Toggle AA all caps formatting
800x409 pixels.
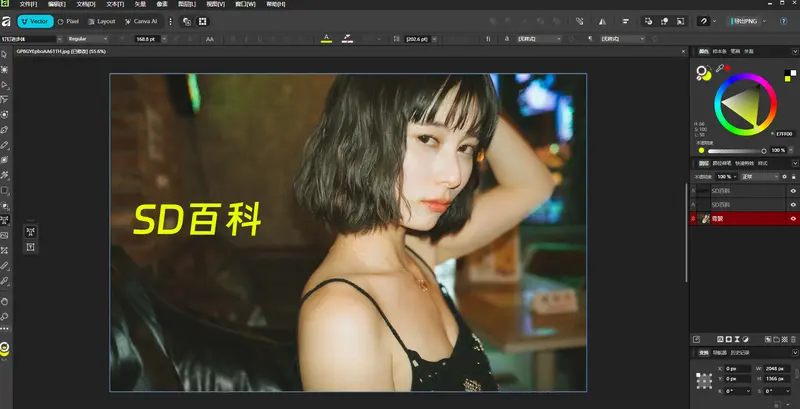click(x=210, y=39)
